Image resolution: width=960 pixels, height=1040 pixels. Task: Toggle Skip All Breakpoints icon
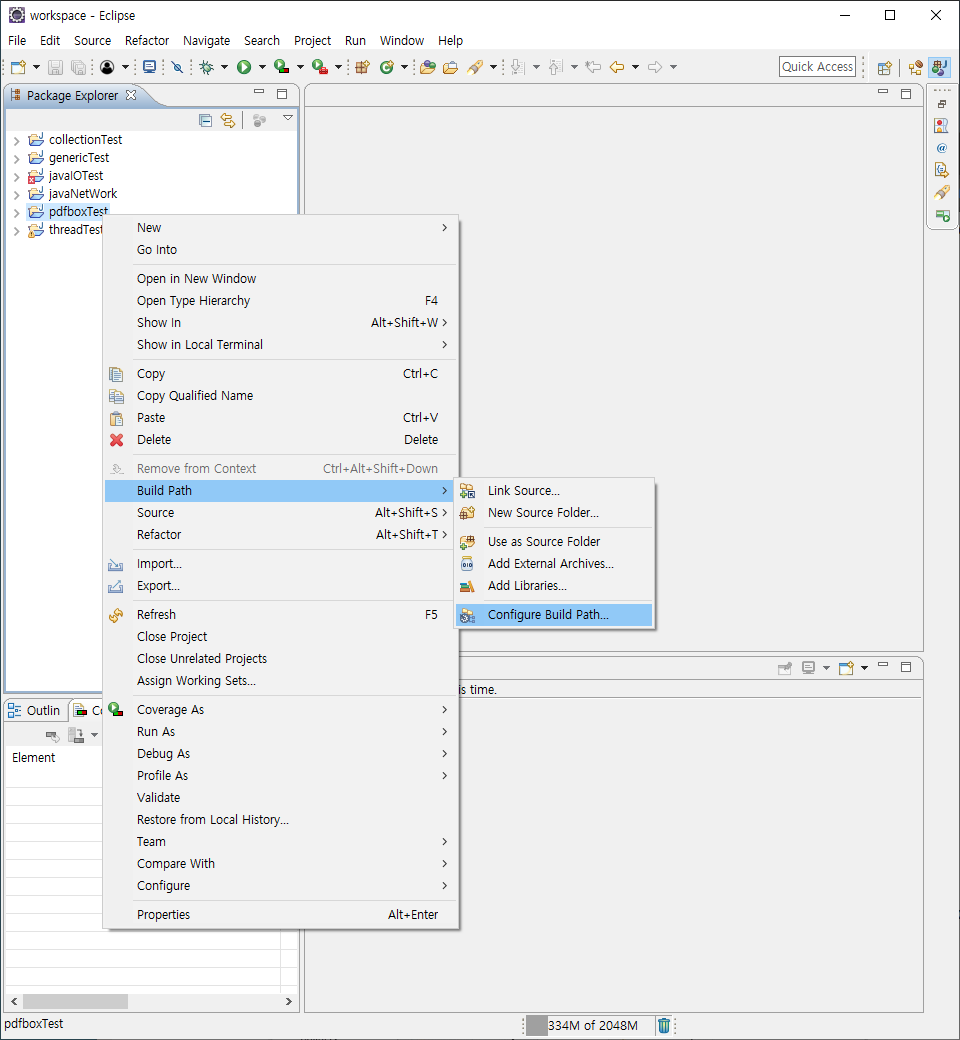[177, 67]
